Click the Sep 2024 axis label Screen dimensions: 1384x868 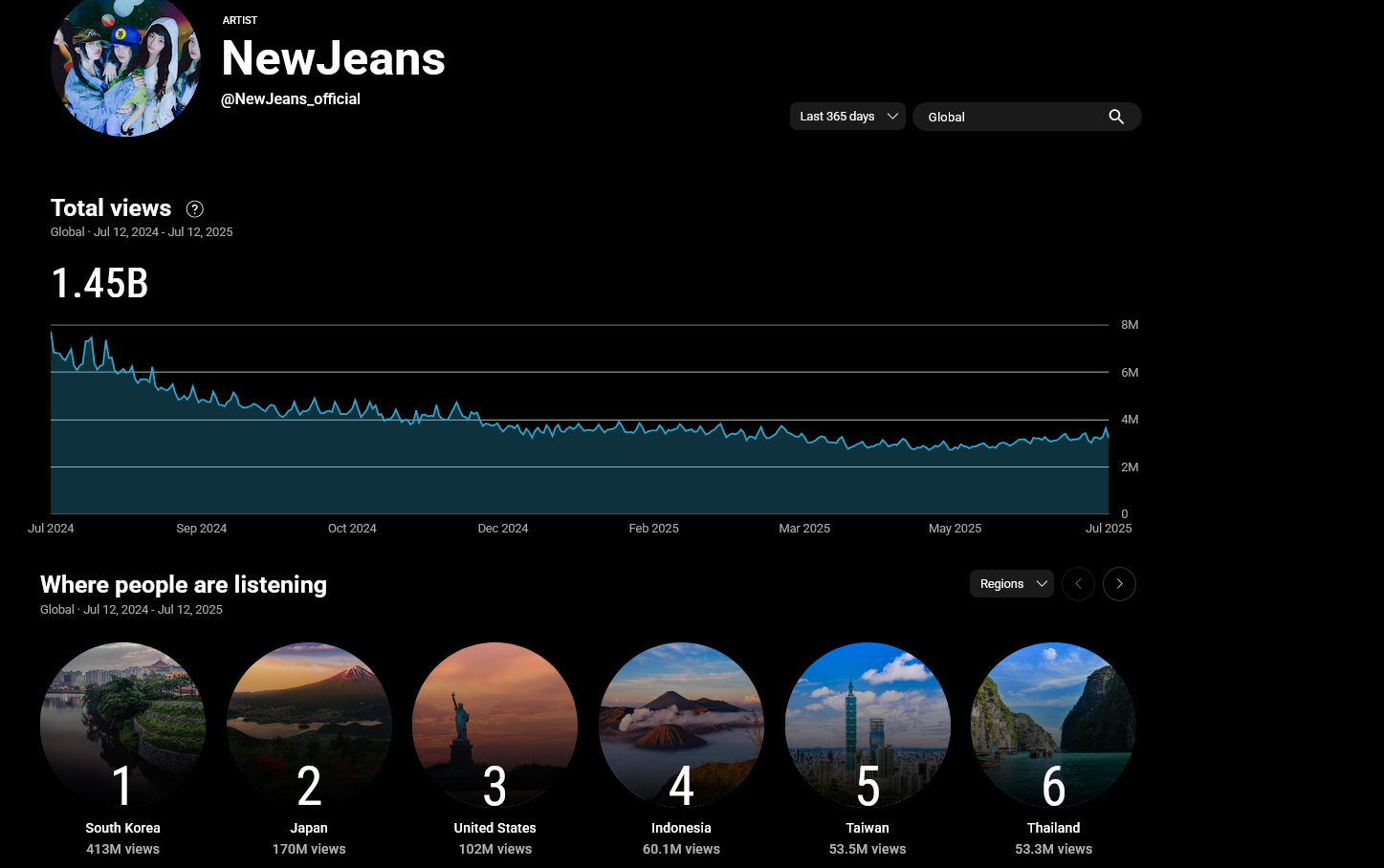[x=202, y=529]
